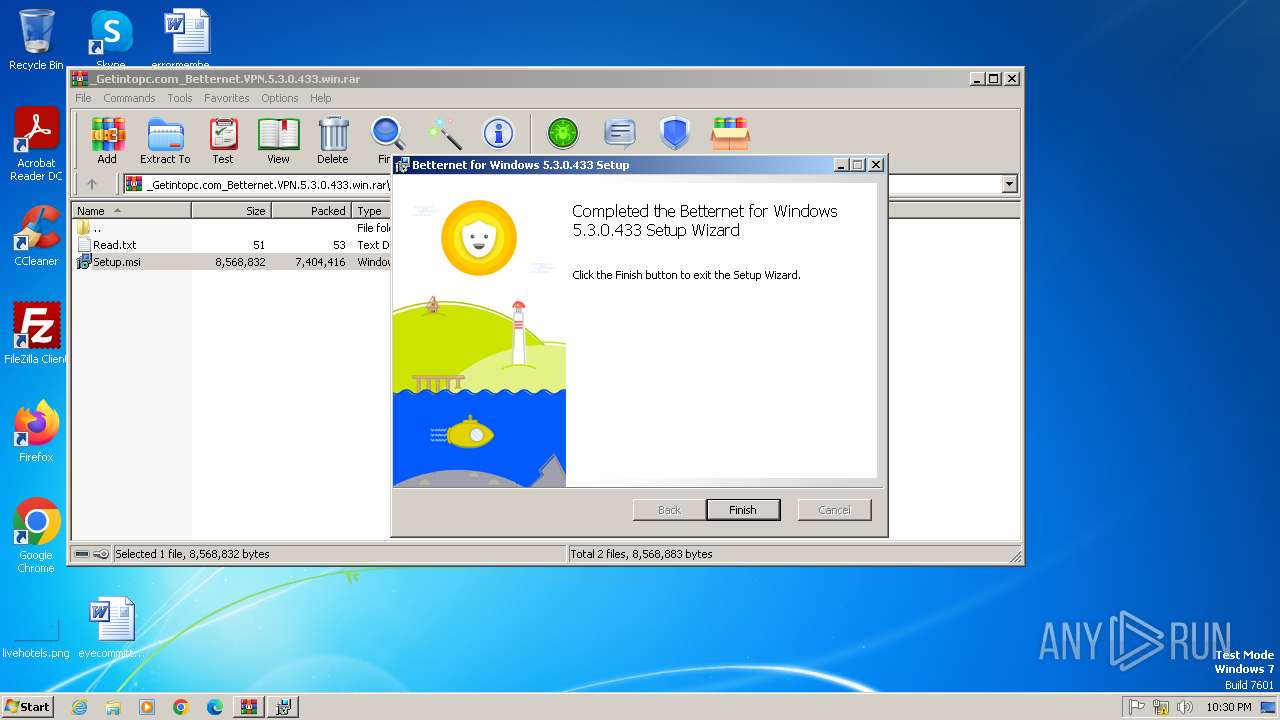
Task: Open Windows Explorer folder in taskbar
Action: click(x=113, y=707)
